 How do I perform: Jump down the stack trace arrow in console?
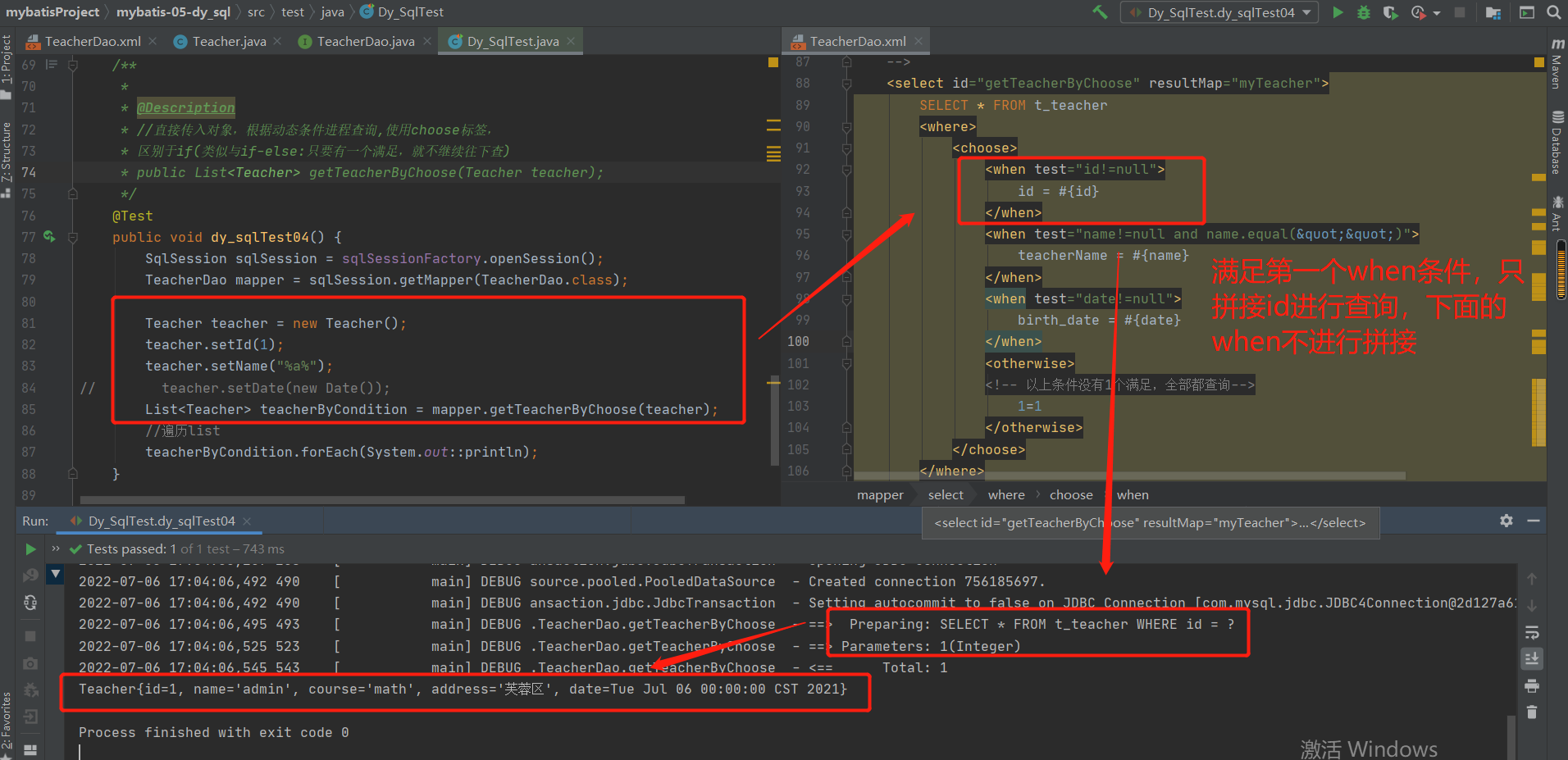(x=1532, y=606)
